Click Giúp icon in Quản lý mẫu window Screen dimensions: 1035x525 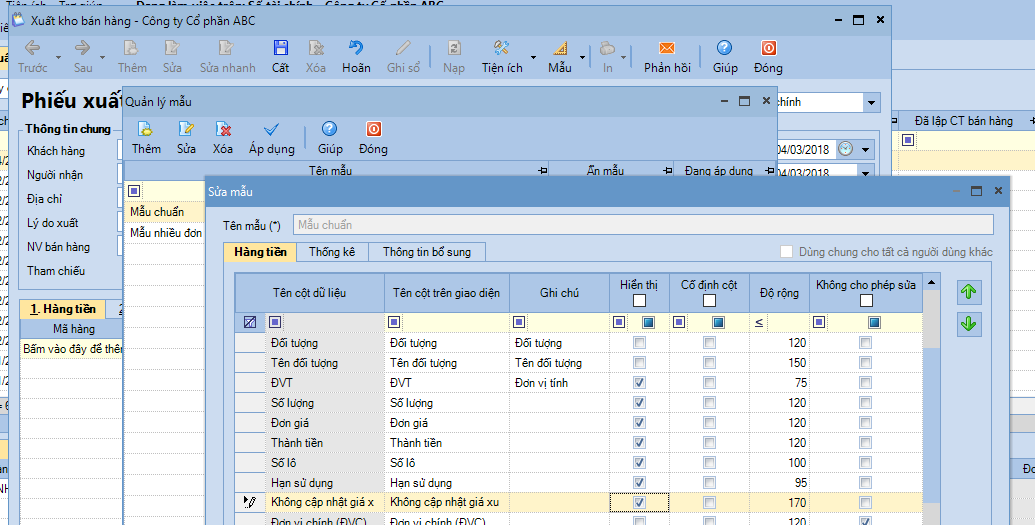[x=329, y=129]
